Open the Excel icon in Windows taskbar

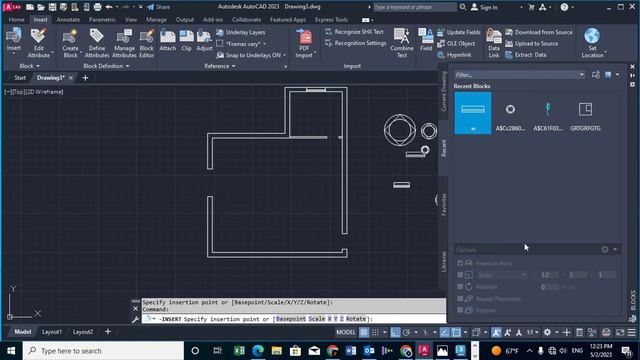(x=239, y=351)
